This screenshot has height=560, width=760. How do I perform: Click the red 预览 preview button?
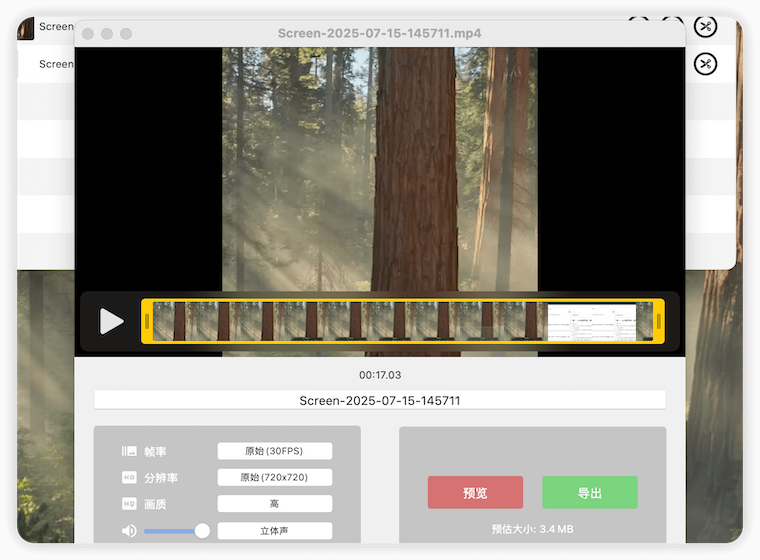(475, 493)
